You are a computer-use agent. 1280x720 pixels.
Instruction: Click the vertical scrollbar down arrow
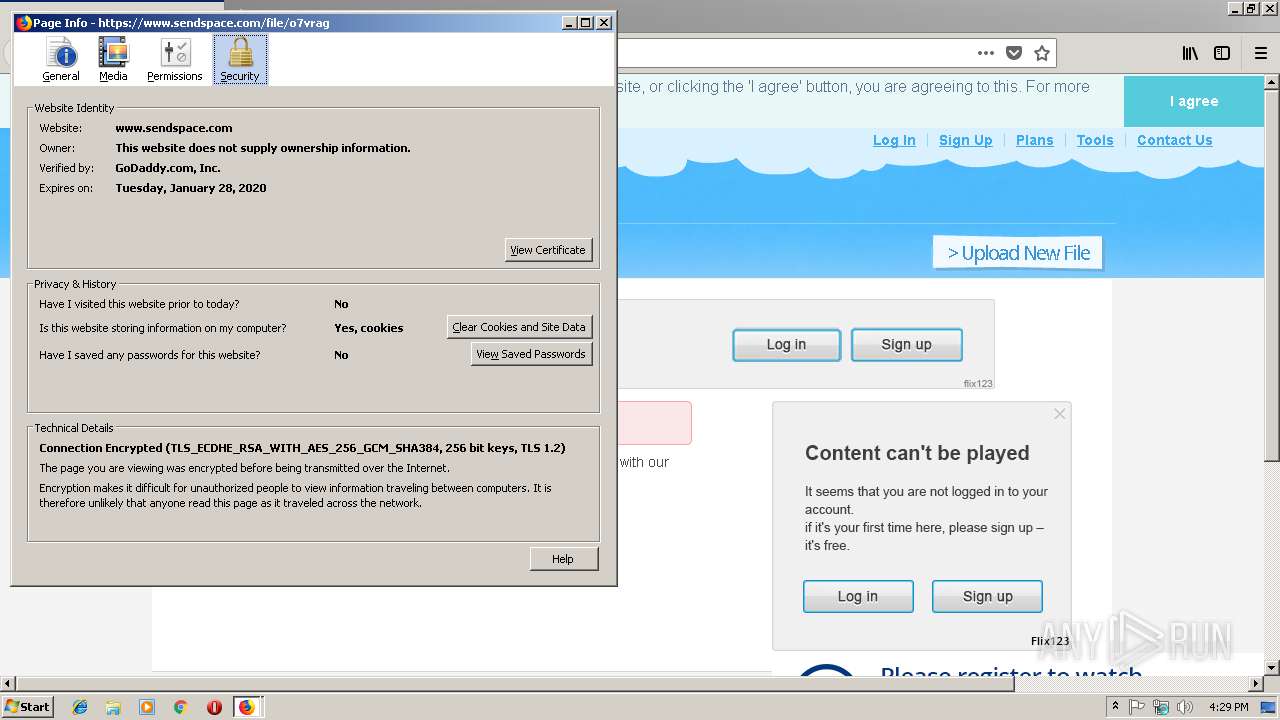[x=1272, y=667]
